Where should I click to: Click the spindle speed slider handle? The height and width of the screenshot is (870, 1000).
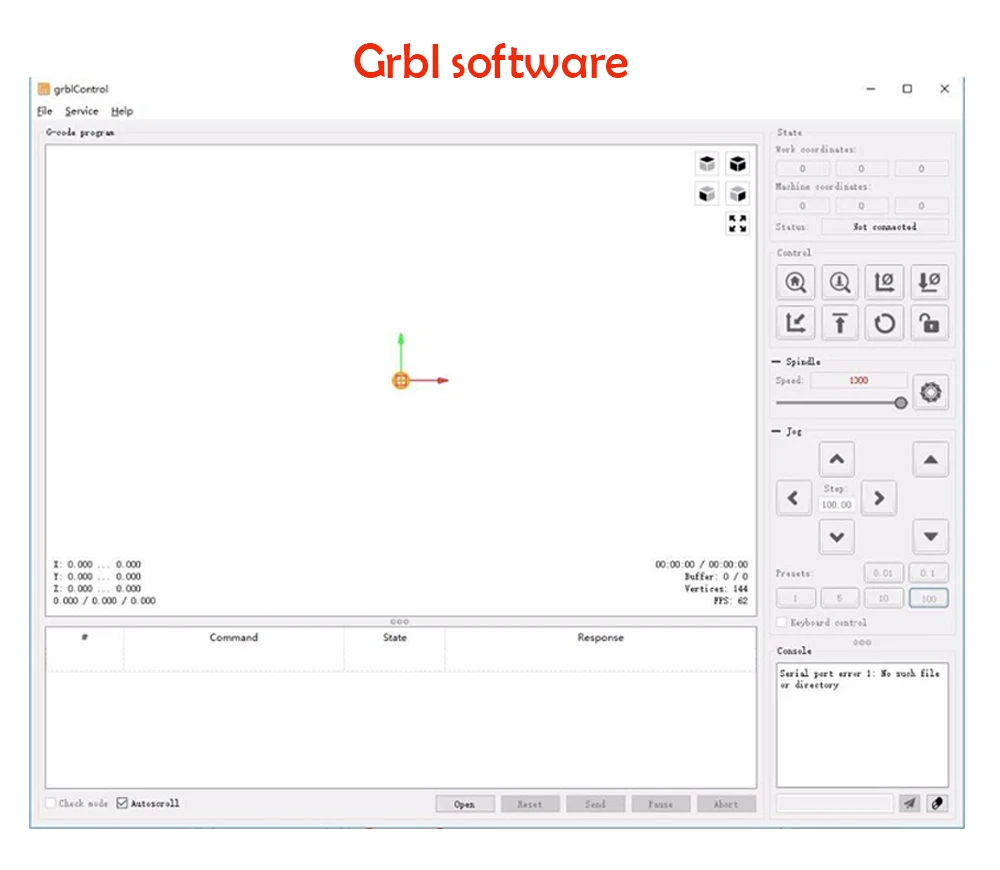tap(901, 403)
